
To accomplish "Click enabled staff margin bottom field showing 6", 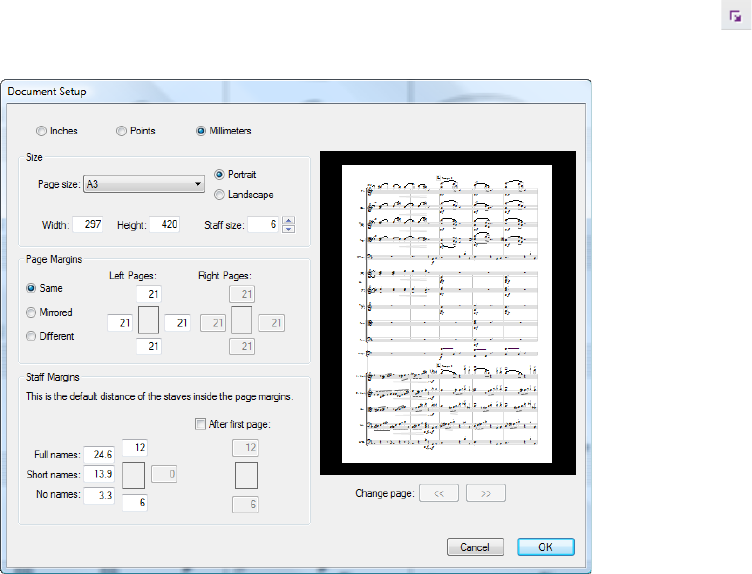I will coord(135,503).
